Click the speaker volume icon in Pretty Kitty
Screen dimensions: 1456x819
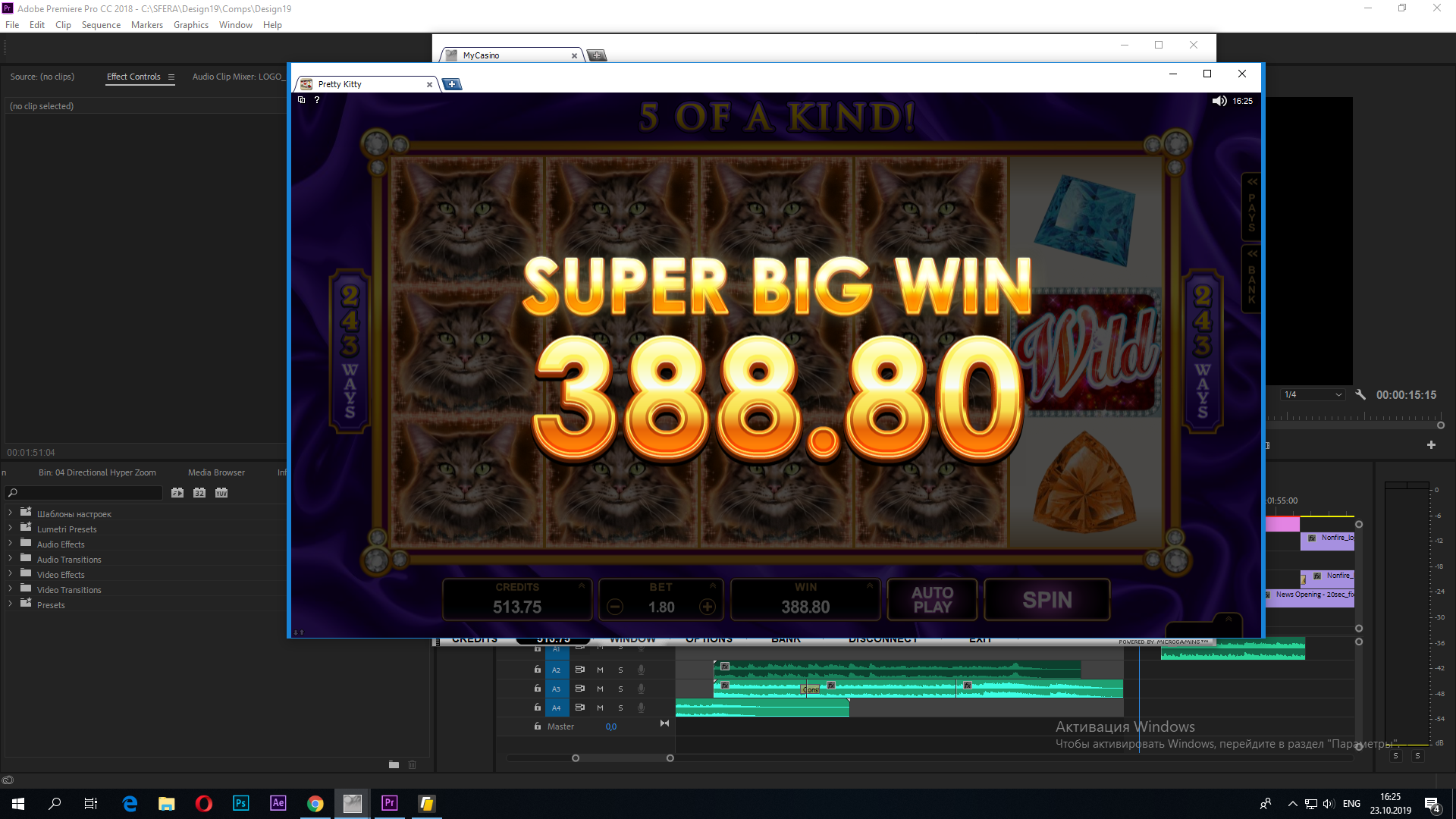pyautogui.click(x=1219, y=101)
